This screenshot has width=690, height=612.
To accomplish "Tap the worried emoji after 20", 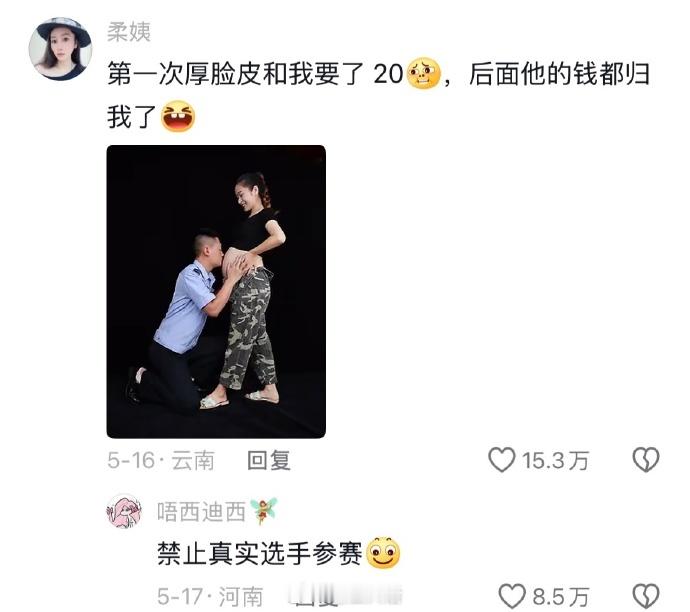I will [423, 73].
